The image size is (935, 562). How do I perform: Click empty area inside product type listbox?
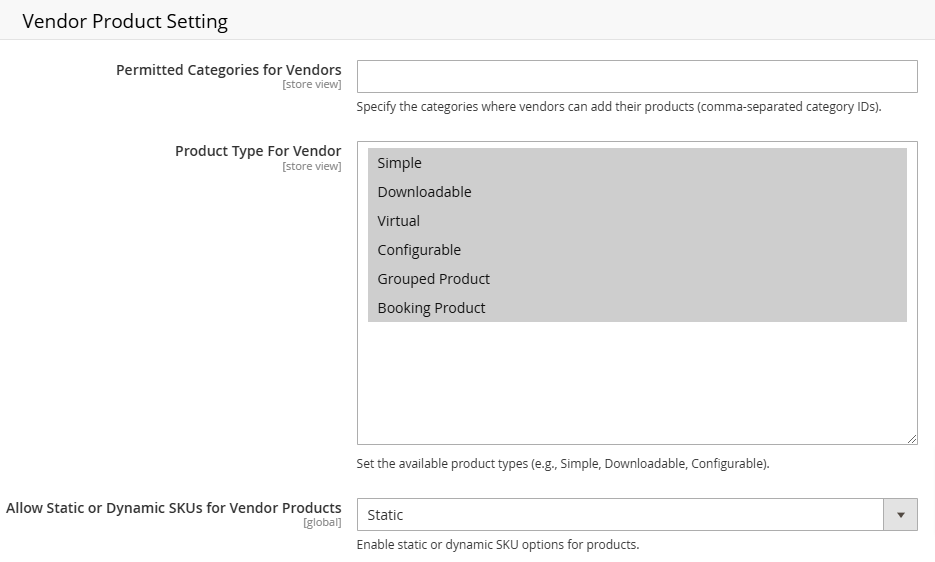coord(637,382)
